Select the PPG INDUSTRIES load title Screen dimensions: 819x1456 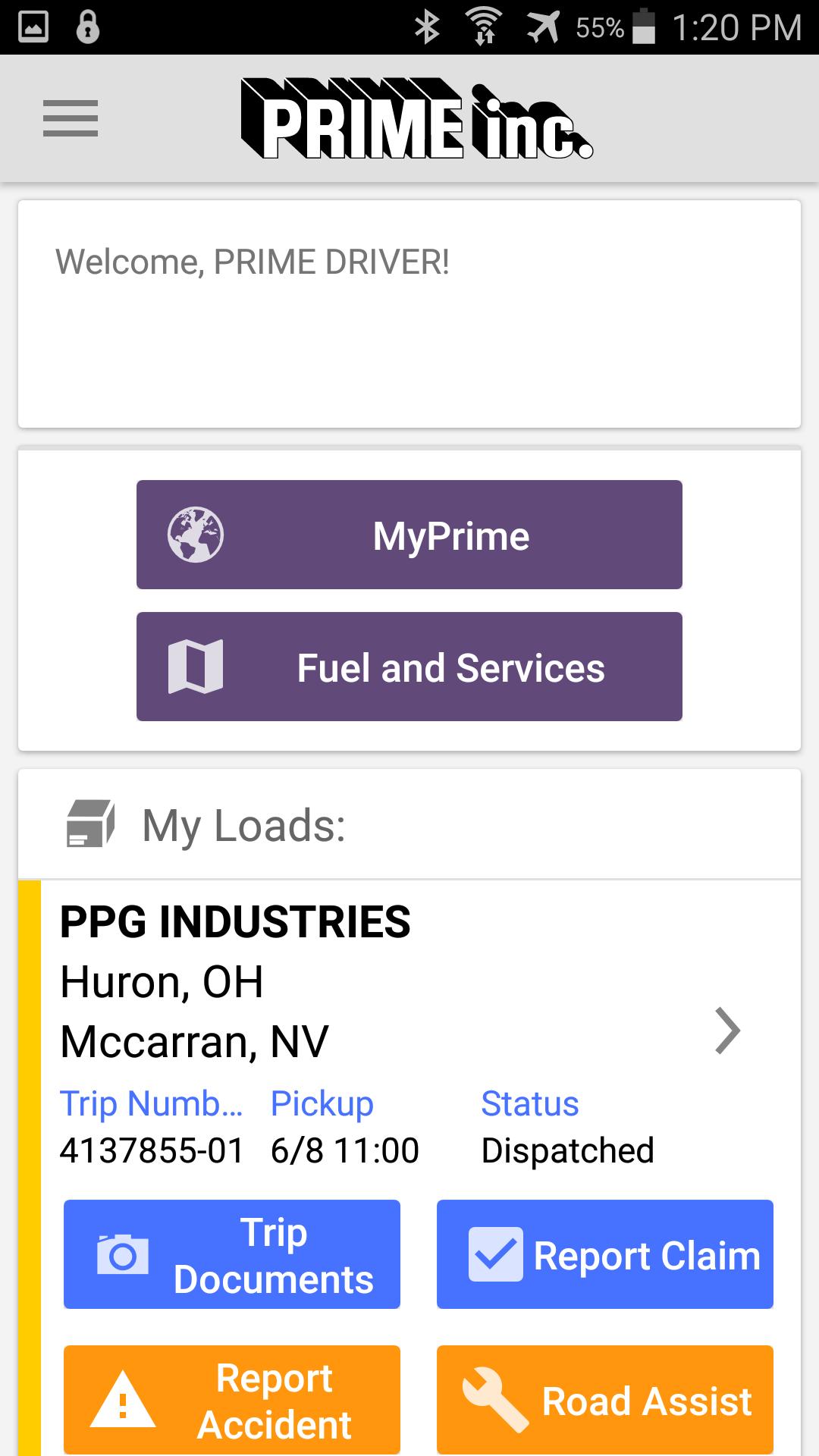click(235, 922)
